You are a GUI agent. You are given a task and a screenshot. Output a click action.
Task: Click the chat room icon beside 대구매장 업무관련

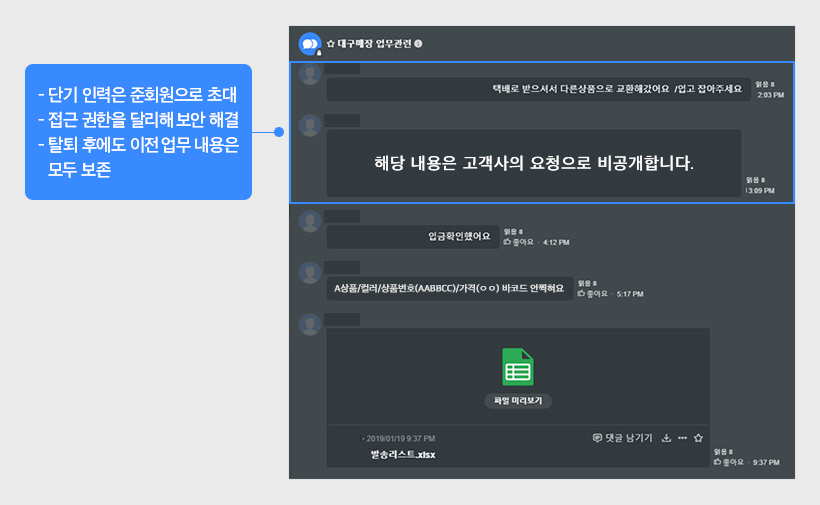point(309,44)
